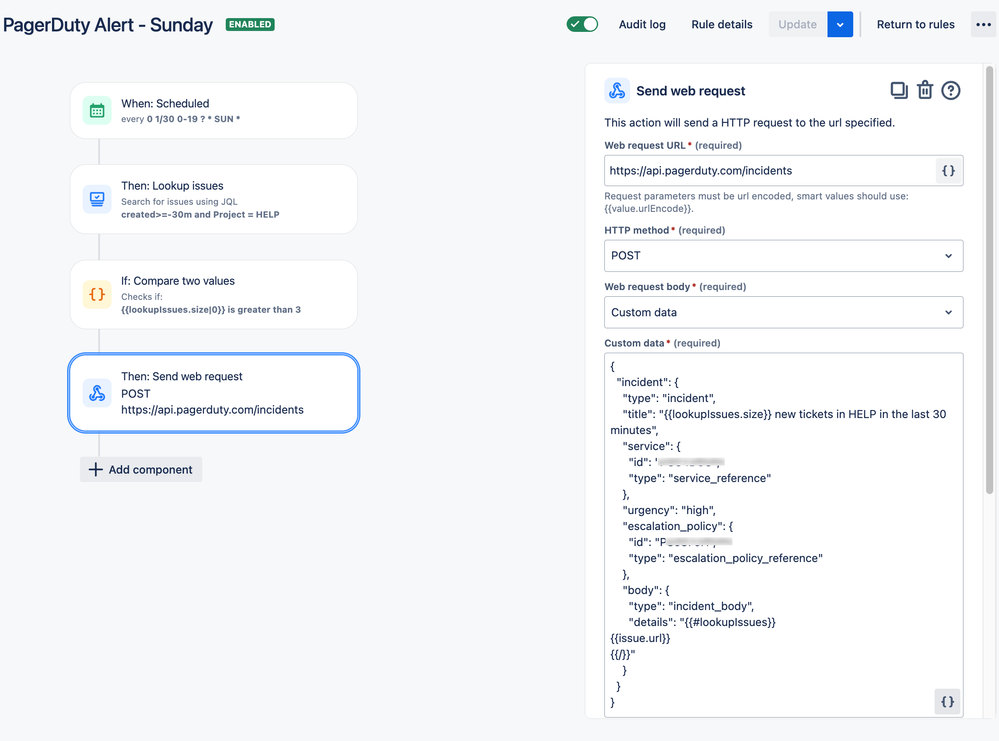Click the Lookup issues monitor icon

click(x=97, y=199)
